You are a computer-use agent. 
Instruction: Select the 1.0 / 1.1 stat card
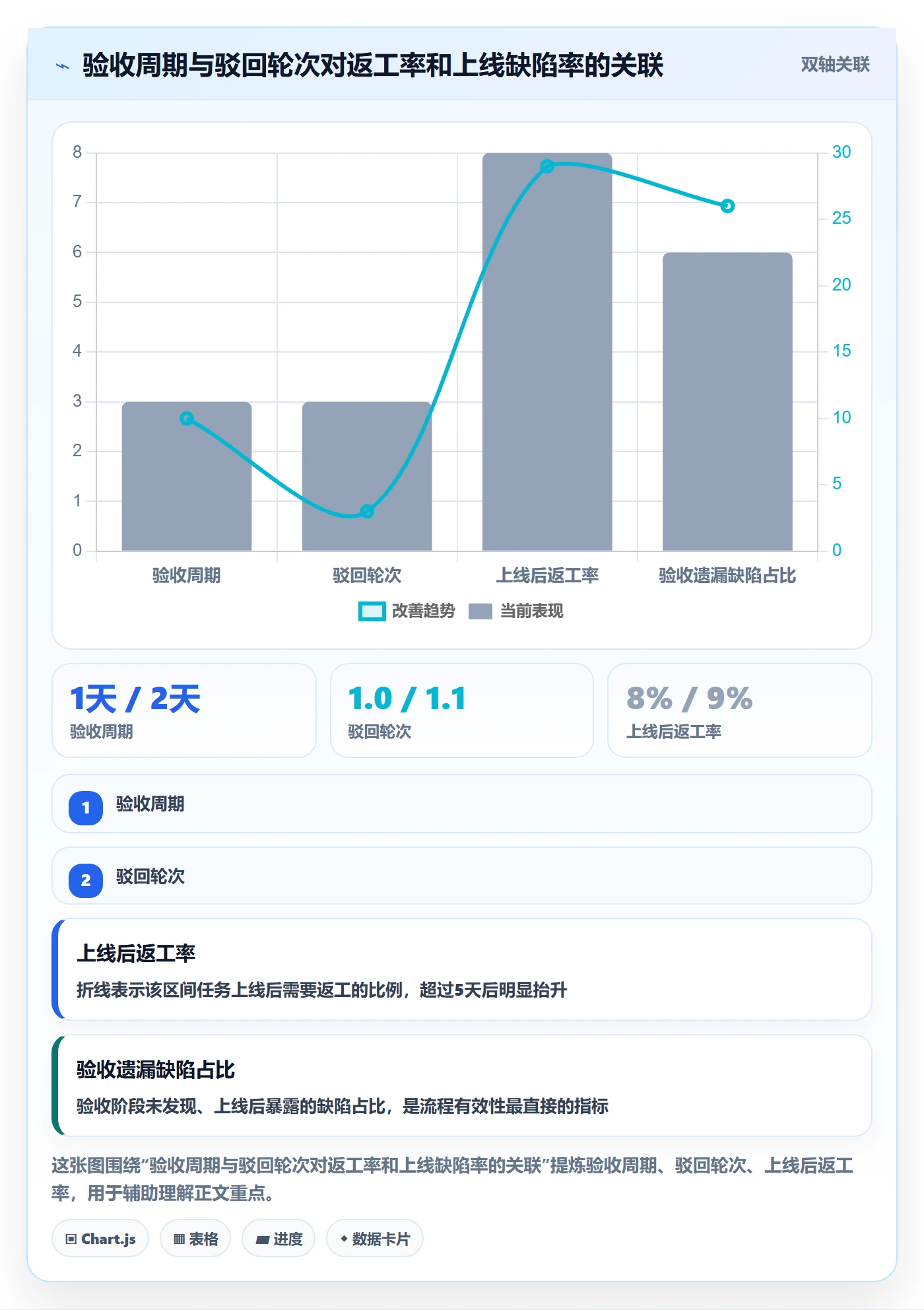click(x=462, y=710)
